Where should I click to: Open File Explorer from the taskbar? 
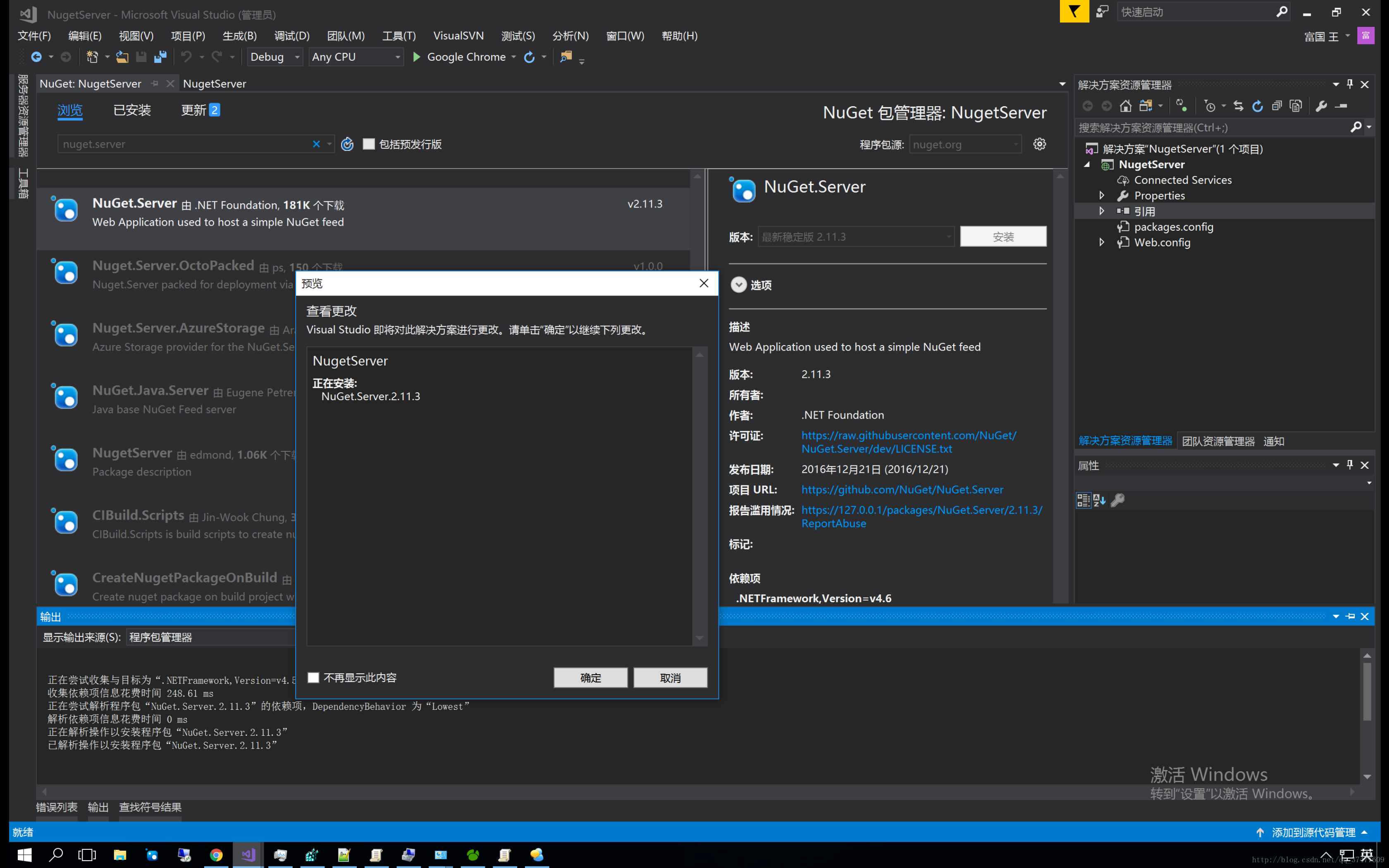click(x=120, y=855)
